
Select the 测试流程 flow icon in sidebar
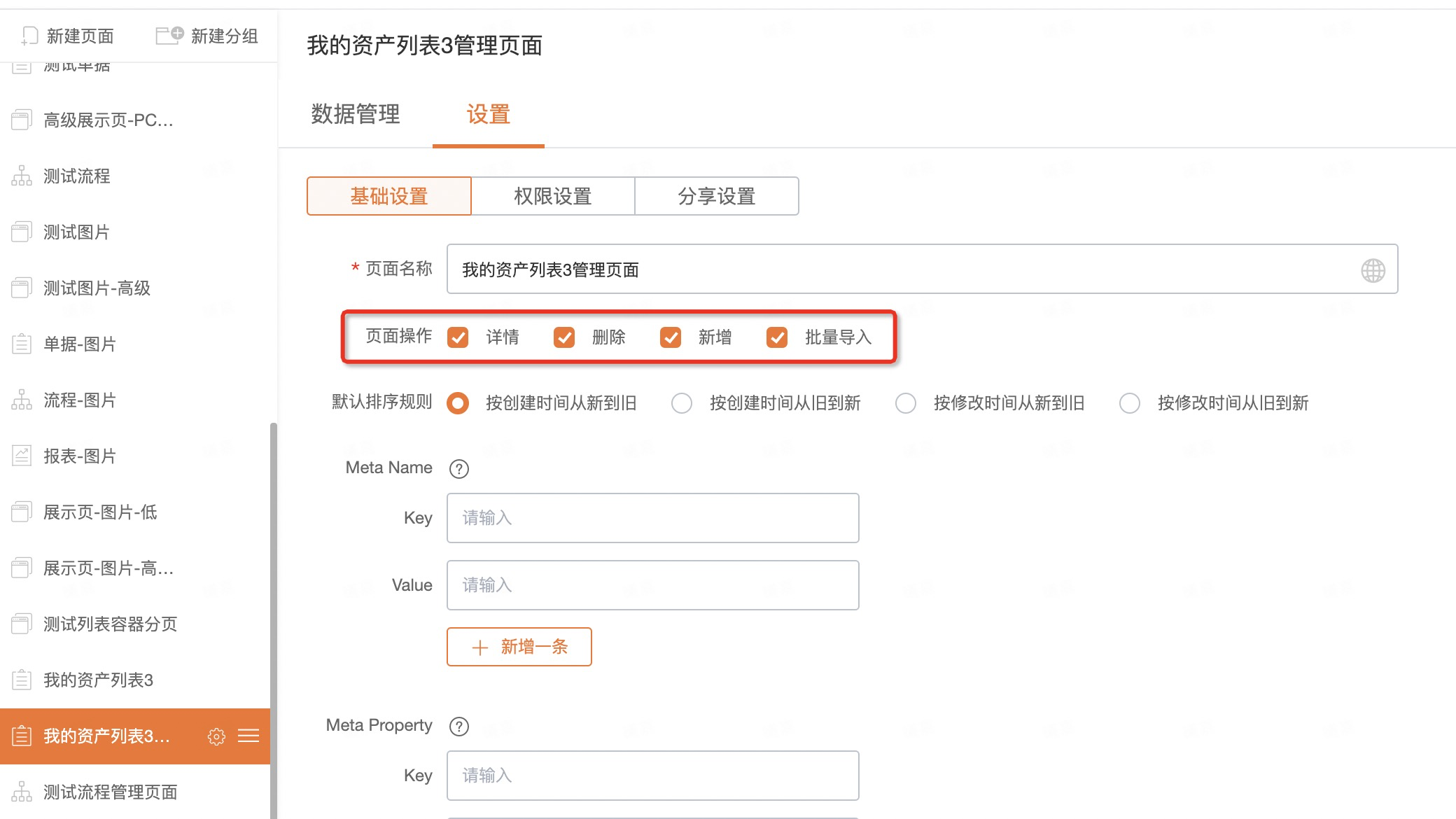tap(22, 176)
